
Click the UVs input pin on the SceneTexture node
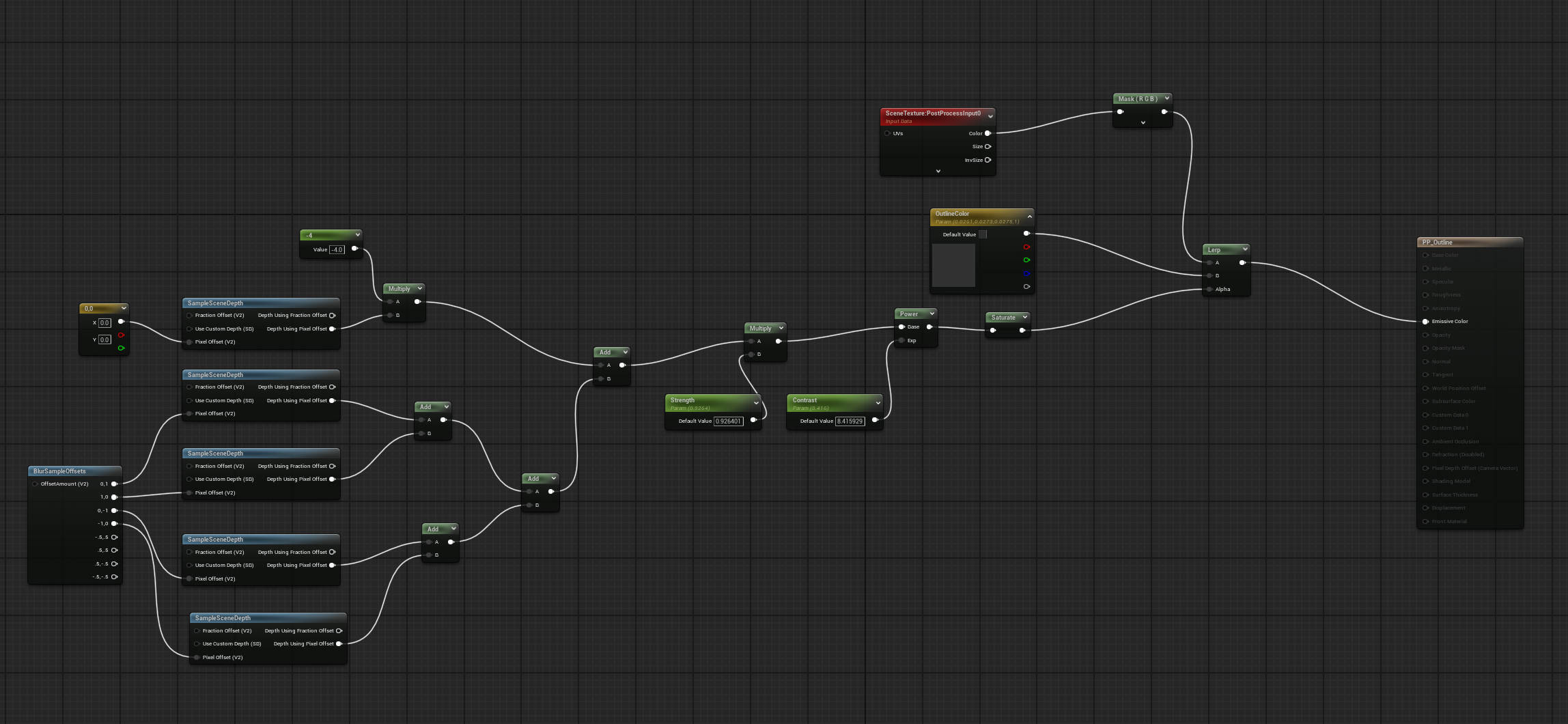pos(888,133)
